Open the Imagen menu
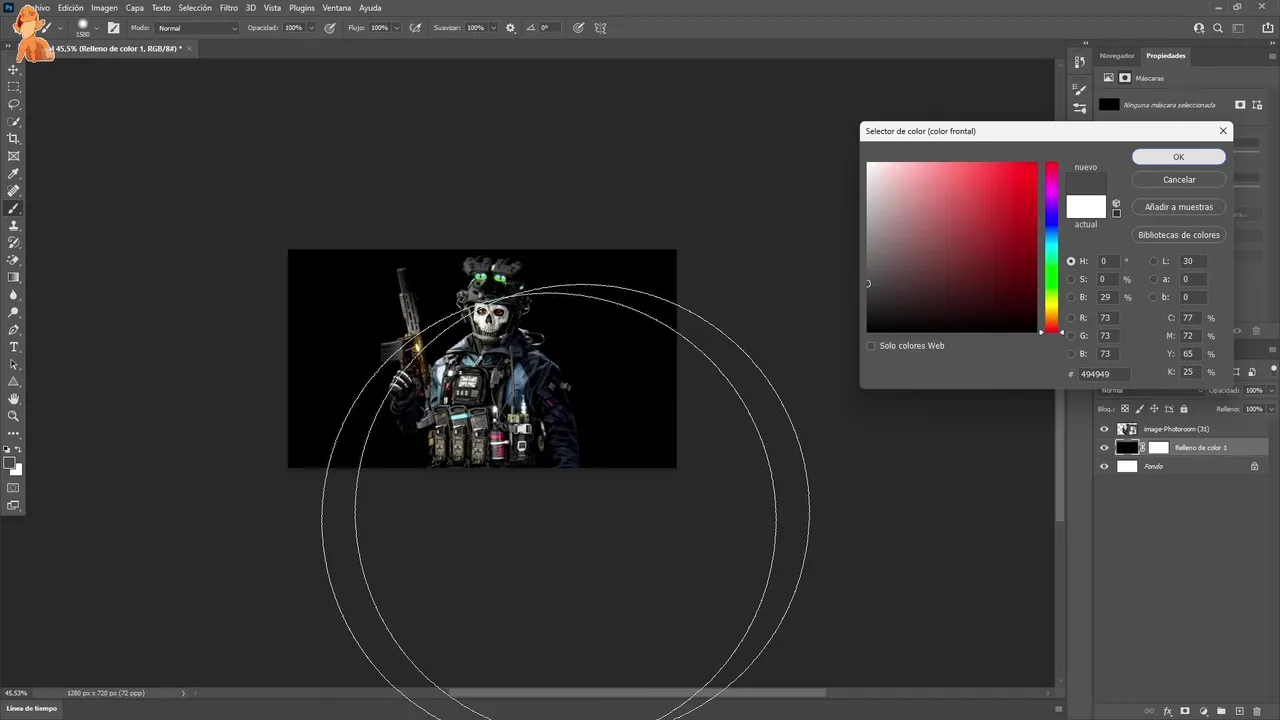The height and width of the screenshot is (720, 1280). 104,8
